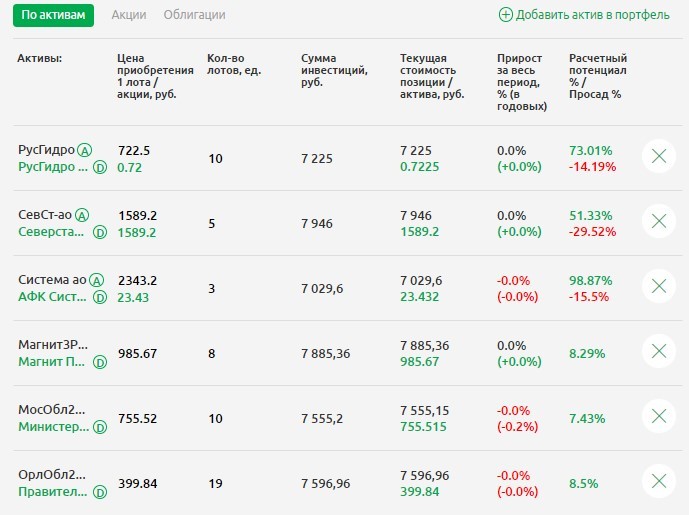Click the D badge in ОрлОбл2 row
This screenshot has height=515, width=689.
[100, 492]
